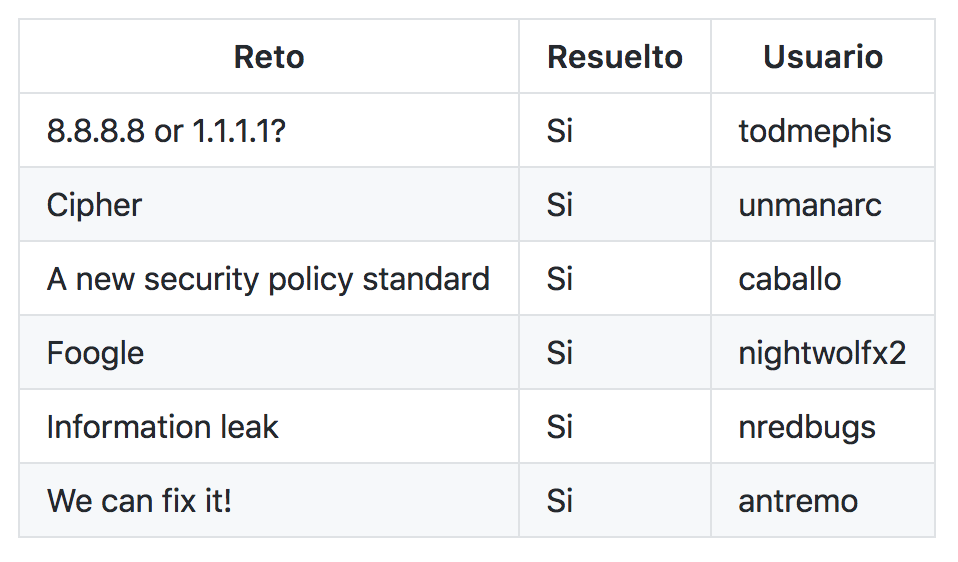Click username nightwolfx2
958x562 pixels.
click(x=822, y=353)
